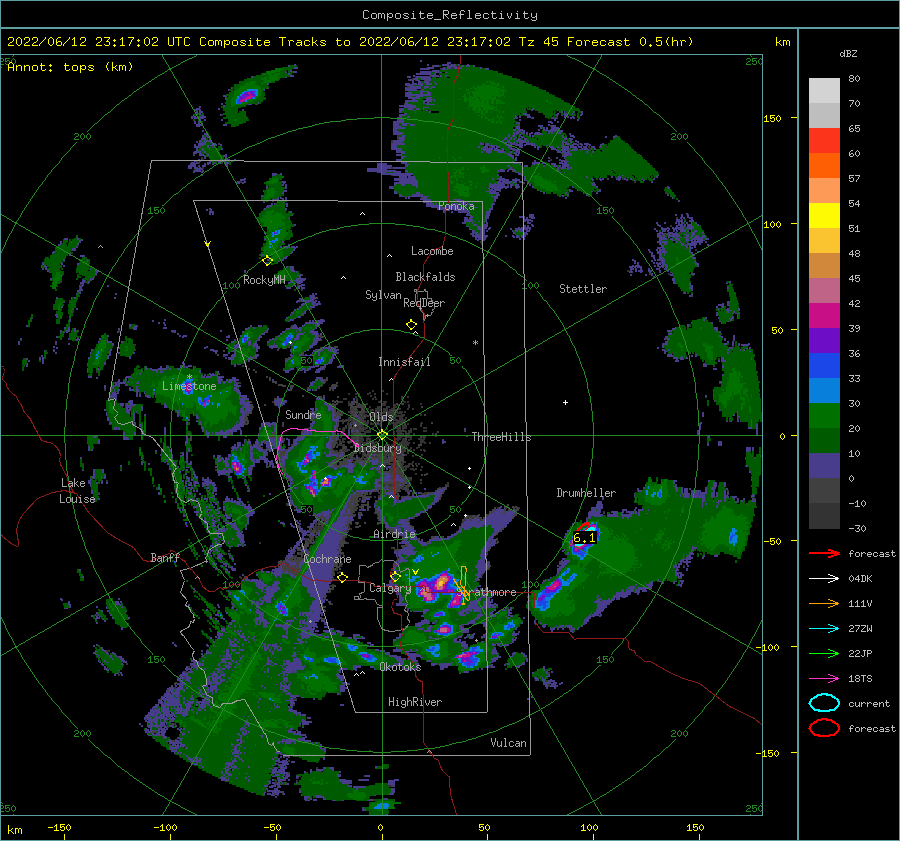Screen dimensions: 900x841
Task: Pick the light gray 70-80 dBZ swatch
Action: coord(824,91)
